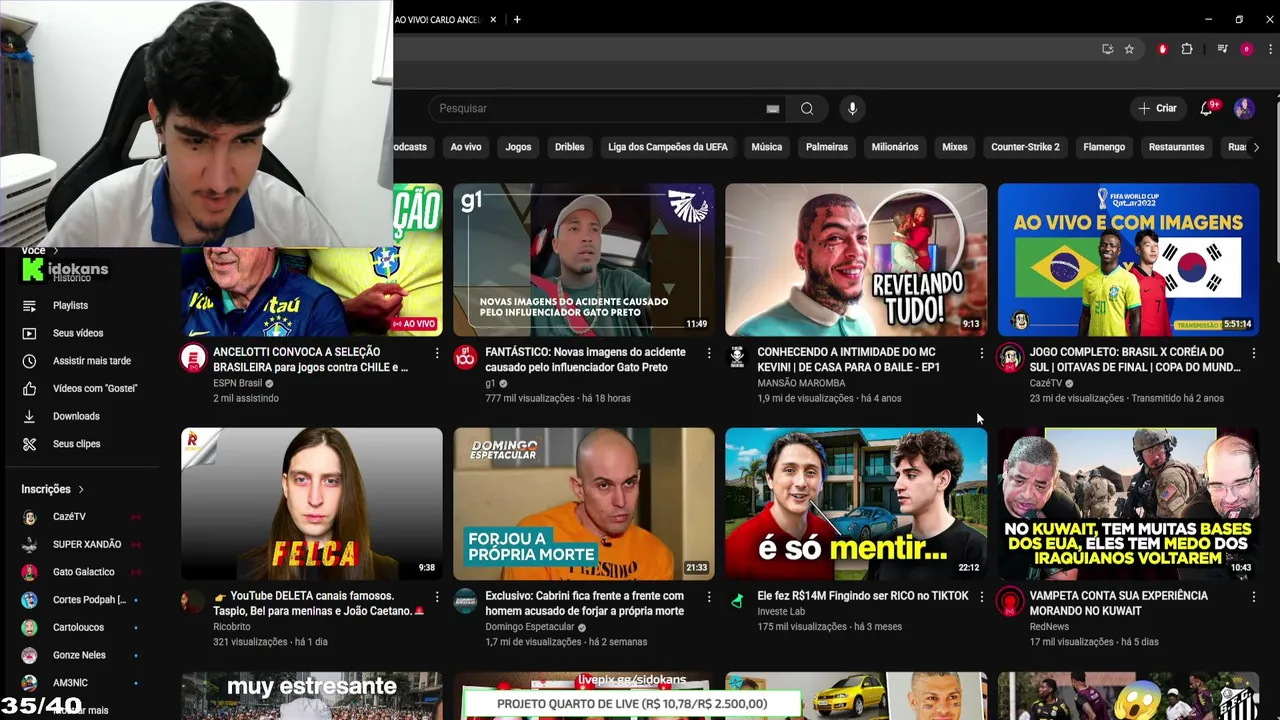Open Seus clipes scissors icon
Viewport: 1280px width, 720px height.
click(x=29, y=444)
